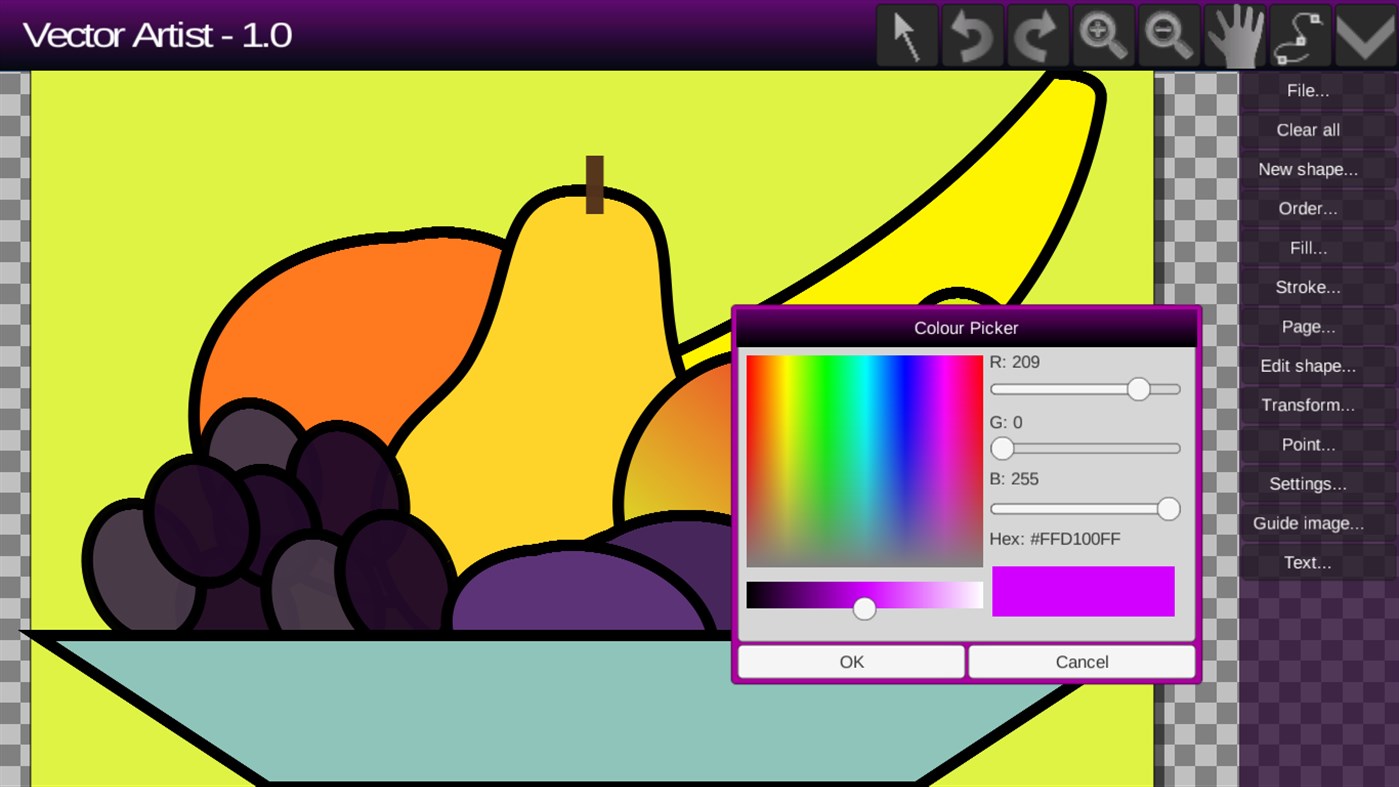Select the bezier path tool
Image resolution: width=1399 pixels, height=787 pixels.
pyautogui.click(x=1299, y=34)
